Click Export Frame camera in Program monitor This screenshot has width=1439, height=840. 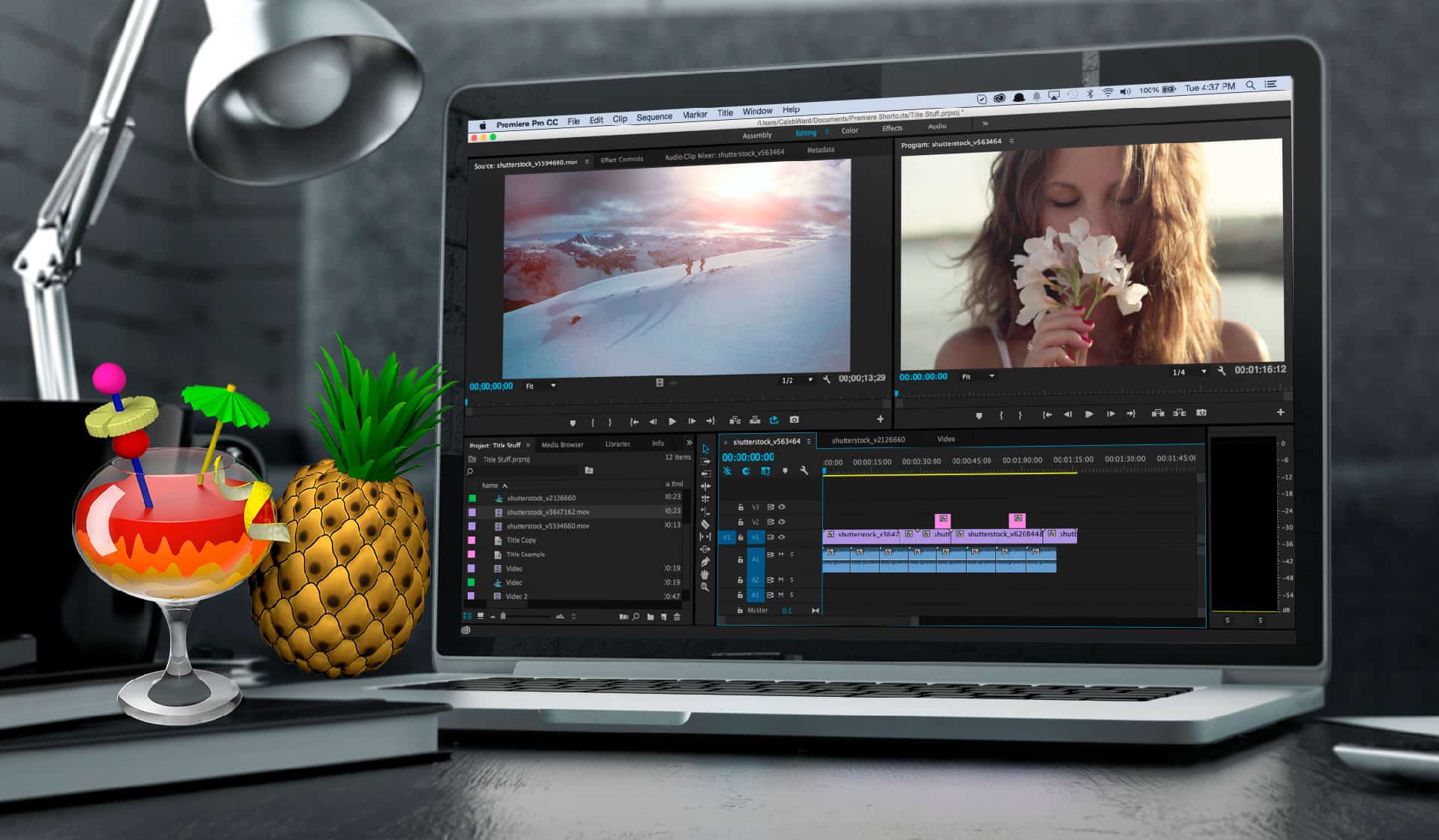(x=1201, y=412)
